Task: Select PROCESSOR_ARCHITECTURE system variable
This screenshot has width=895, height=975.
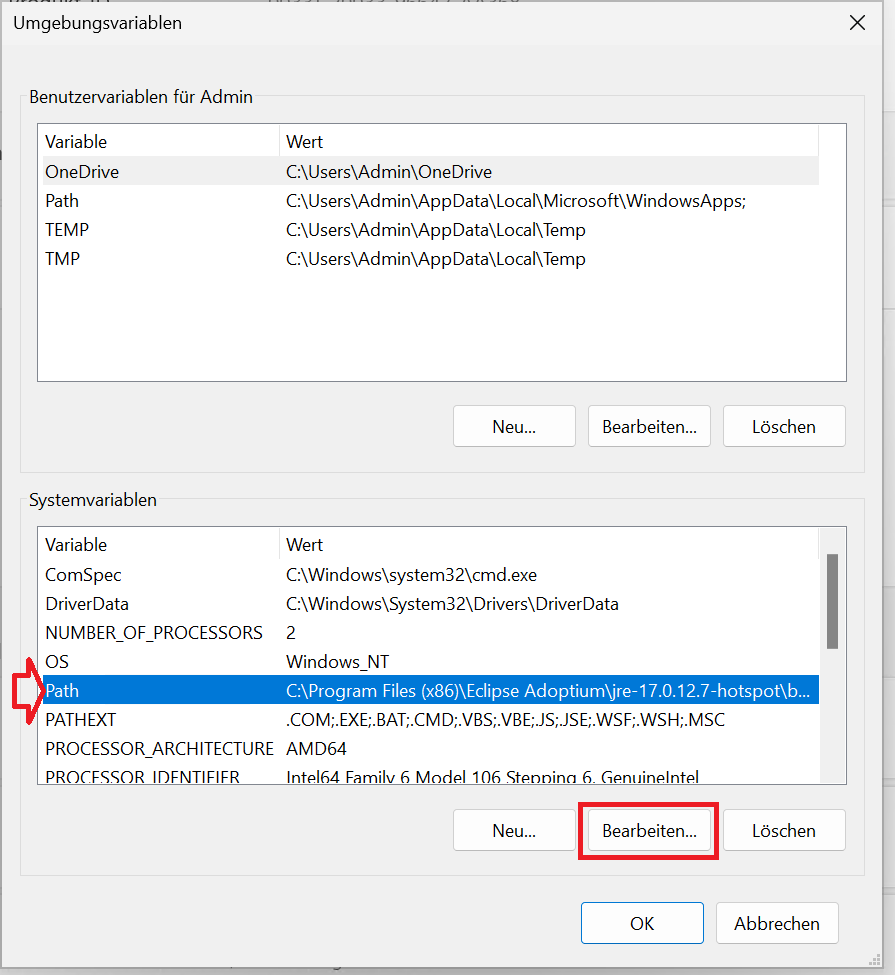Action: tap(429, 749)
